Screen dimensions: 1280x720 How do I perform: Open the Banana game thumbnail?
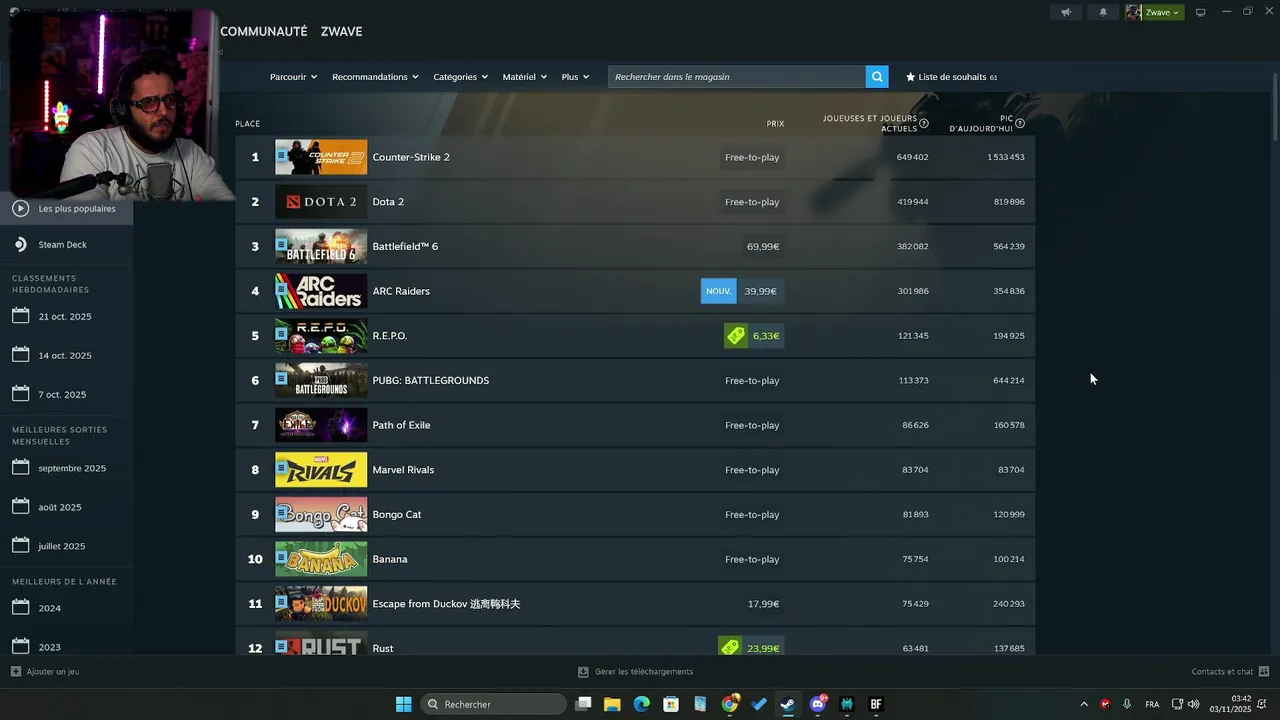point(321,559)
